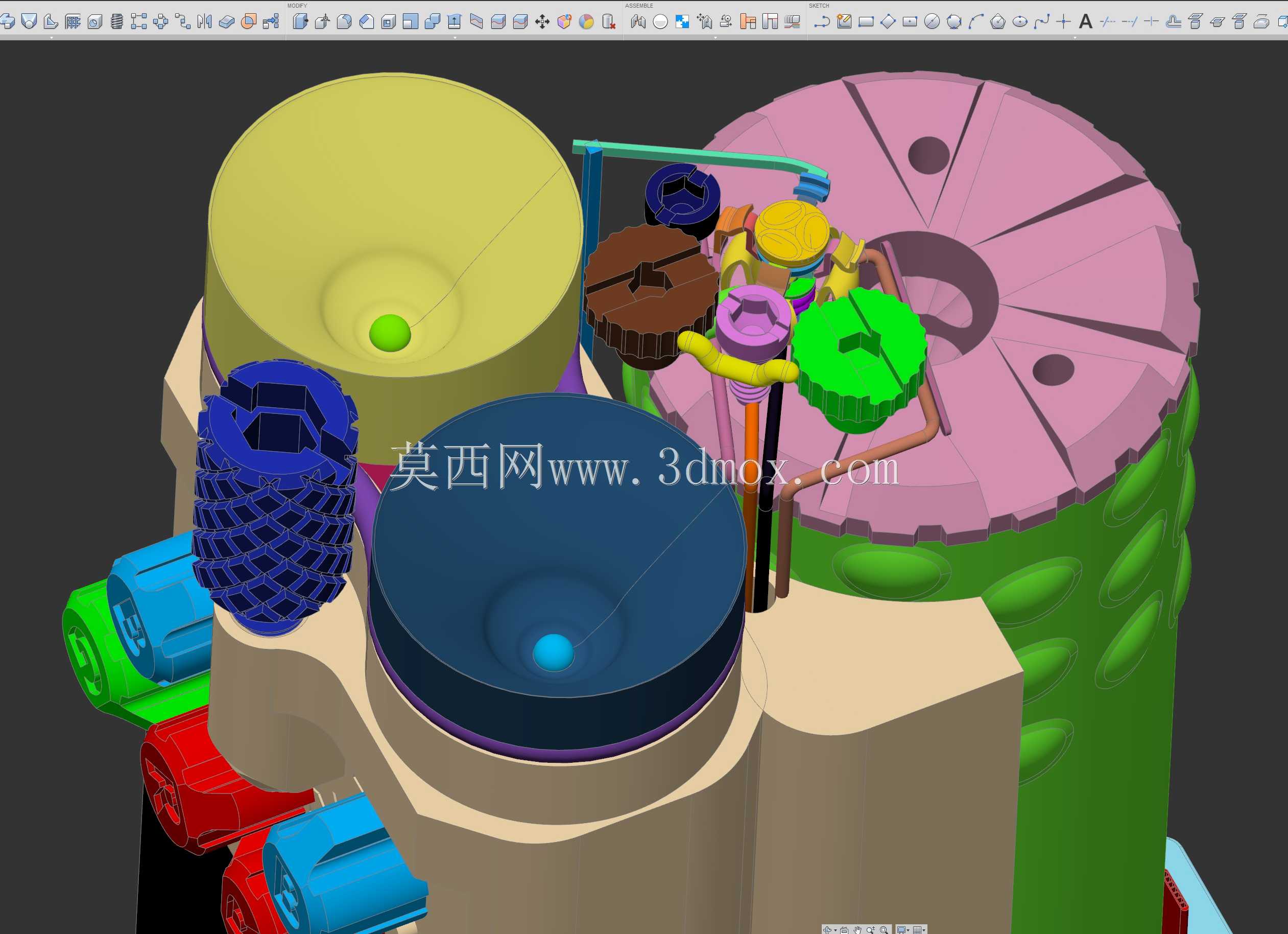Screen dimensions: 1288x934
Task: Select the Boundary Fill tool
Action: coord(249,21)
